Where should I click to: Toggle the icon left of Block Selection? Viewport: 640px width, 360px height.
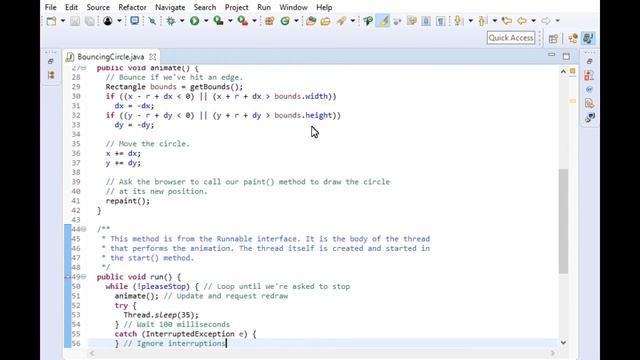tap(411, 21)
